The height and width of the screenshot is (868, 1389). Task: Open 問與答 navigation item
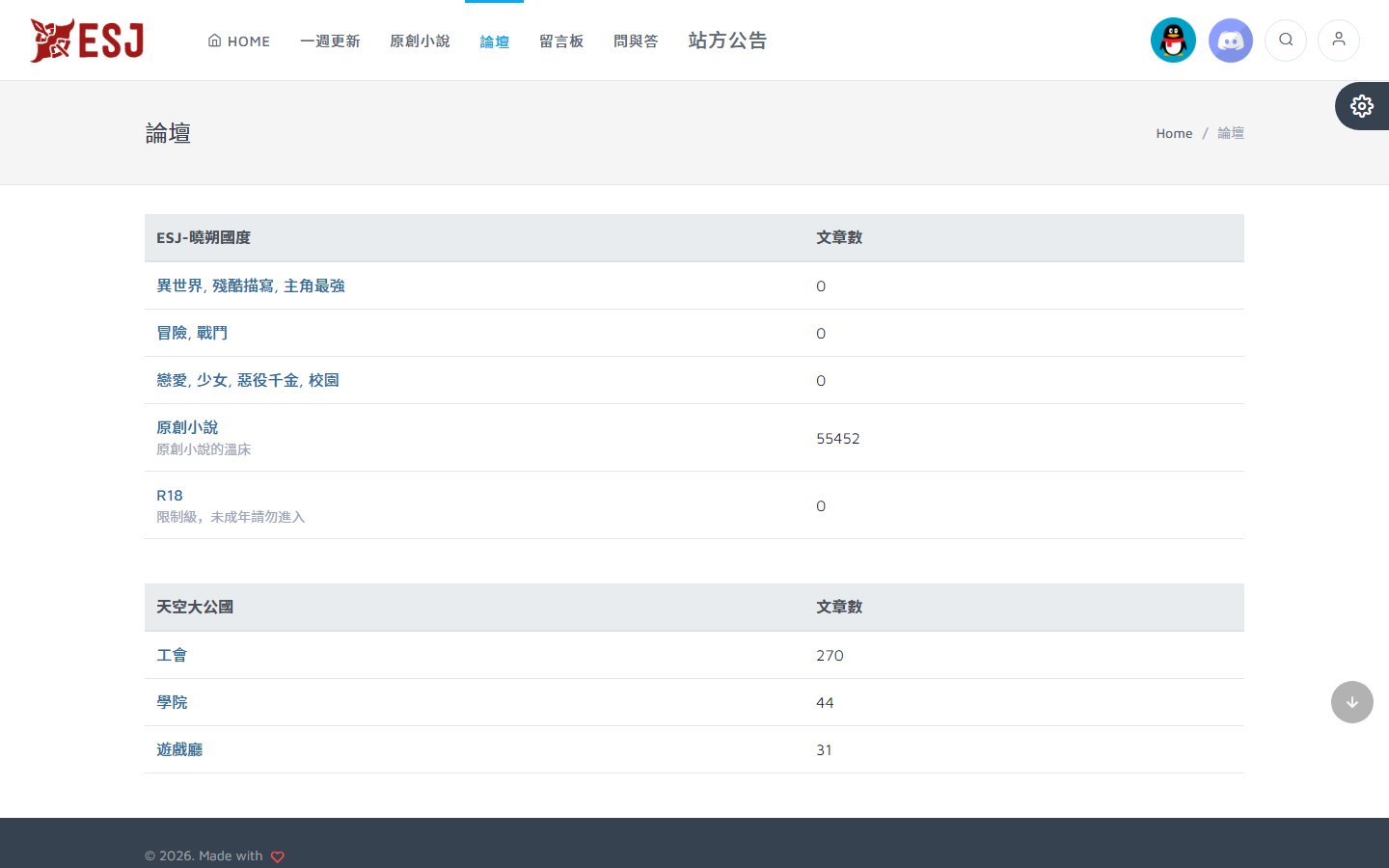[636, 41]
